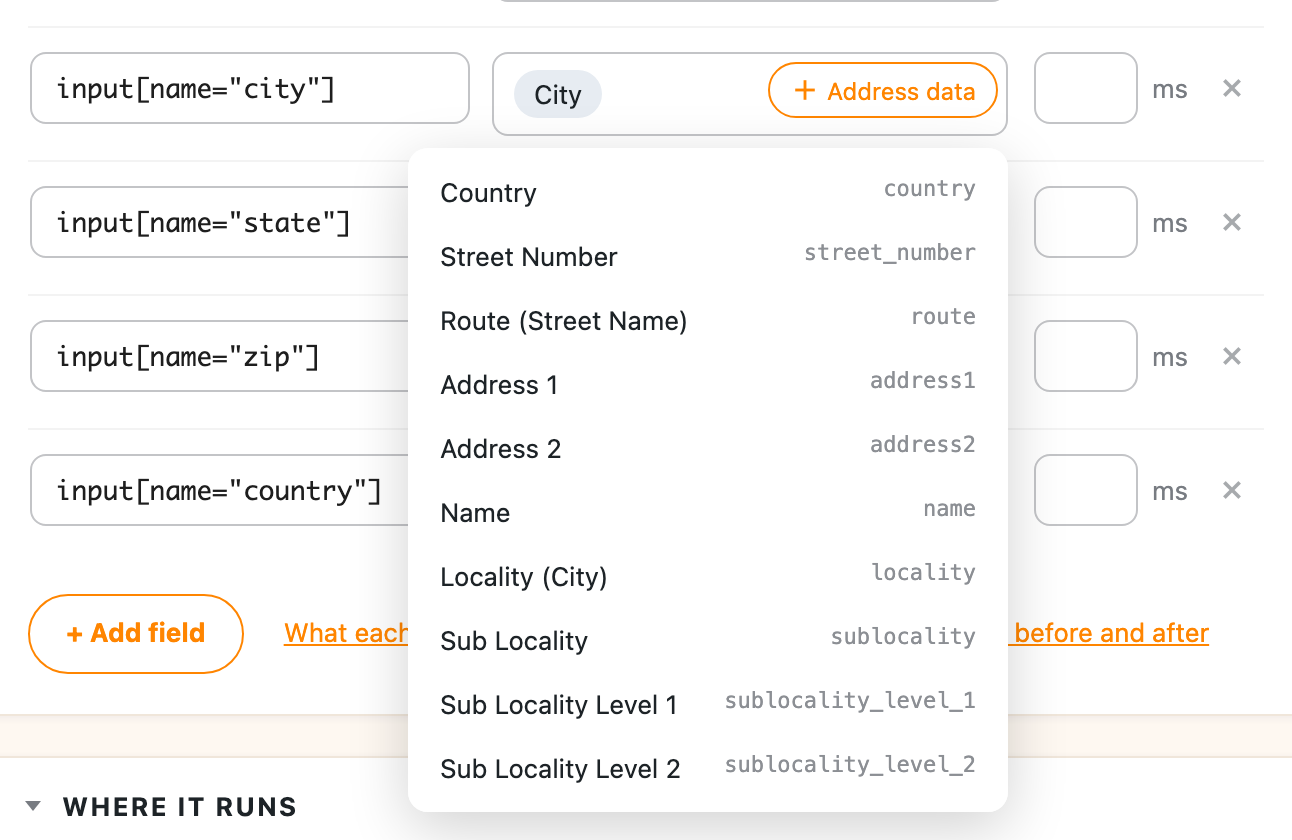
Task: Remove the zip field row
Action: [1232, 356]
